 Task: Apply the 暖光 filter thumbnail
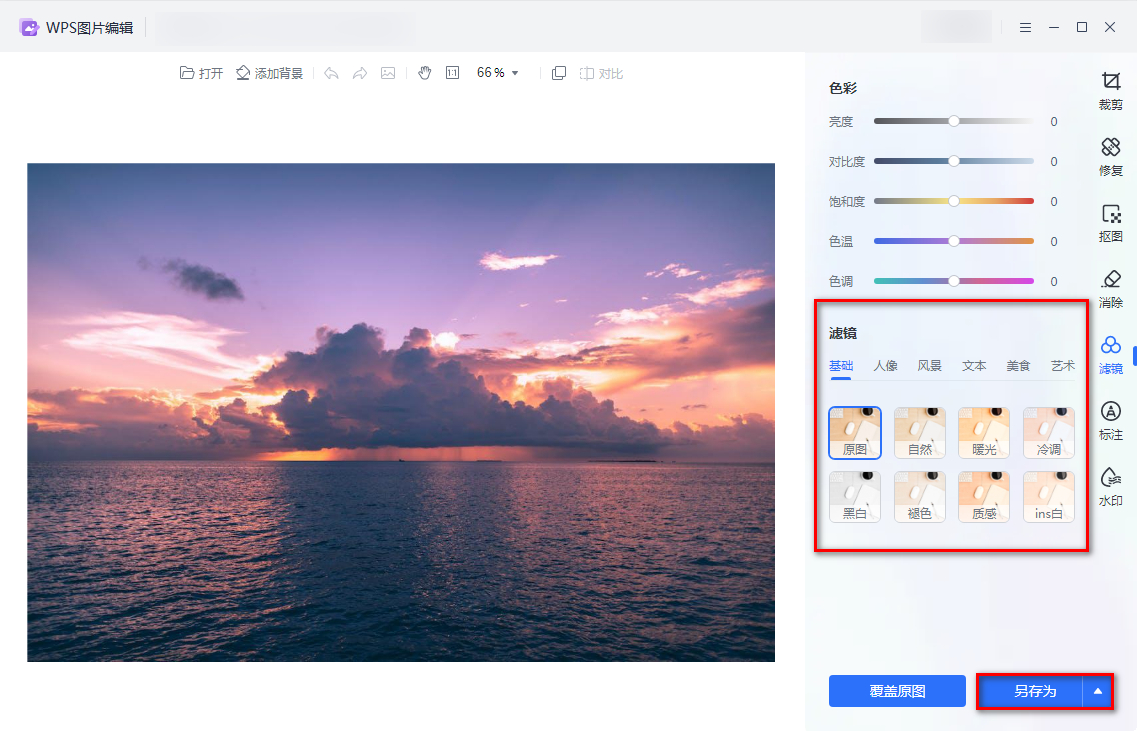(984, 433)
